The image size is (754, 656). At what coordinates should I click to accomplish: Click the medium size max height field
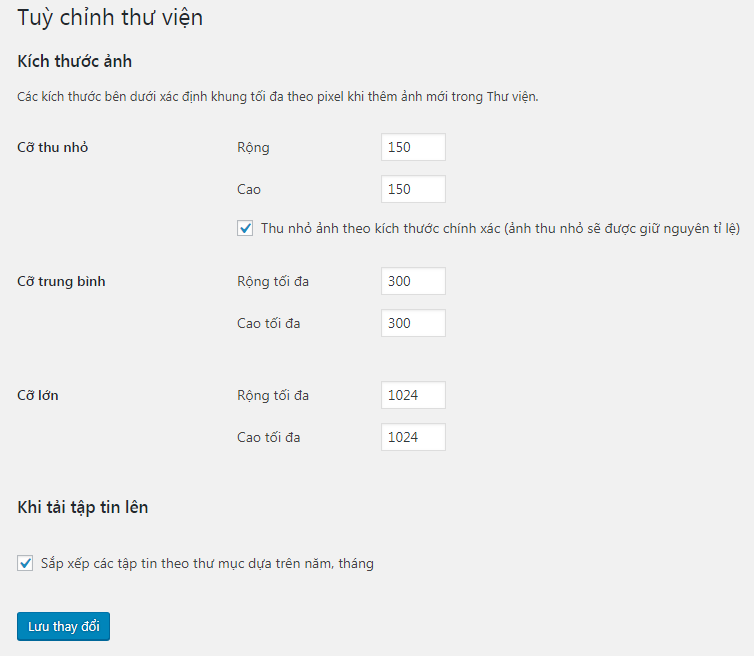413,323
